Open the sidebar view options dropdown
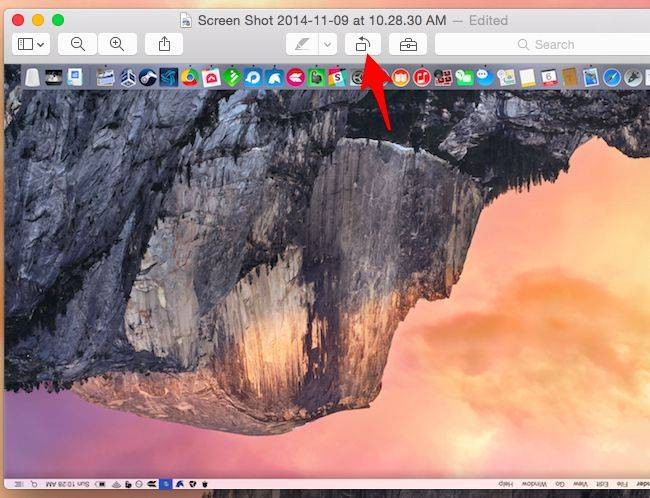Viewport: 650px width, 498px height. (x=31, y=44)
